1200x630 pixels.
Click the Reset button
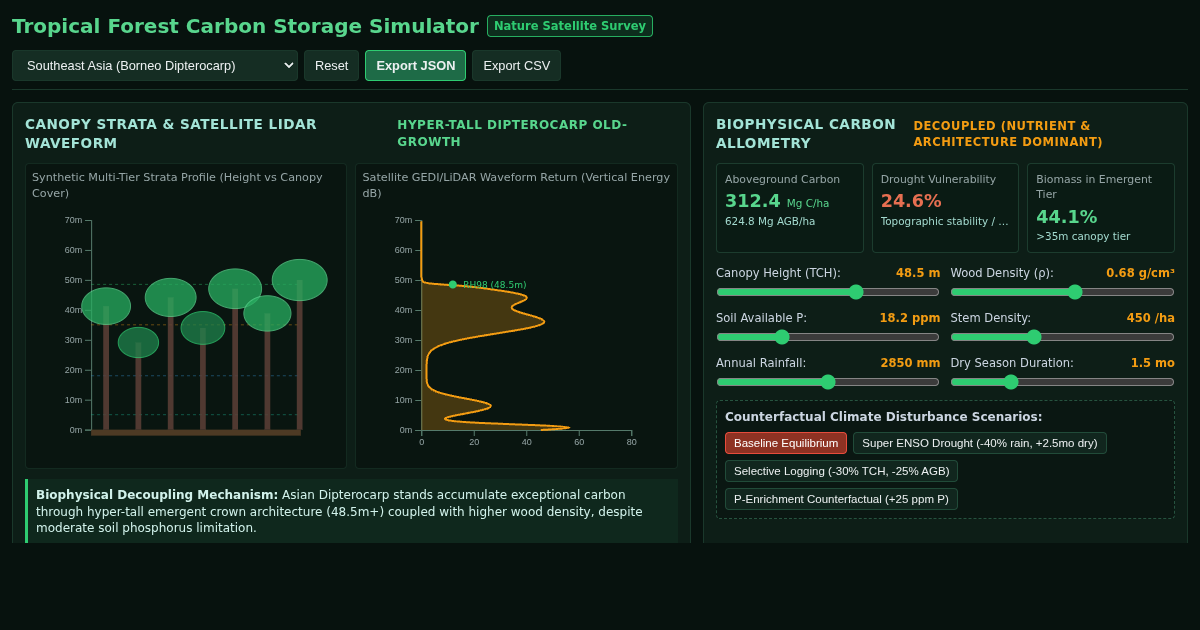(331, 66)
